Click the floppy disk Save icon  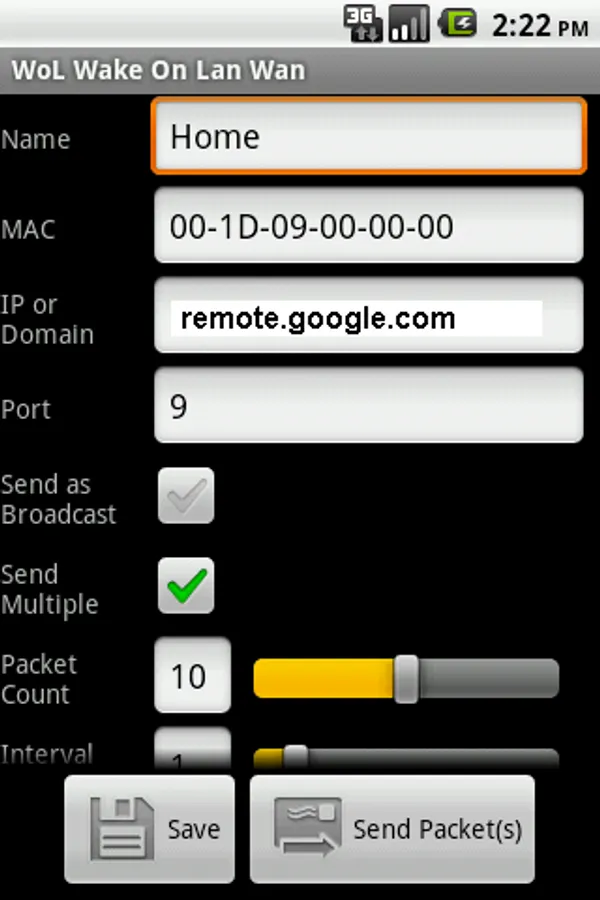pos(122,828)
